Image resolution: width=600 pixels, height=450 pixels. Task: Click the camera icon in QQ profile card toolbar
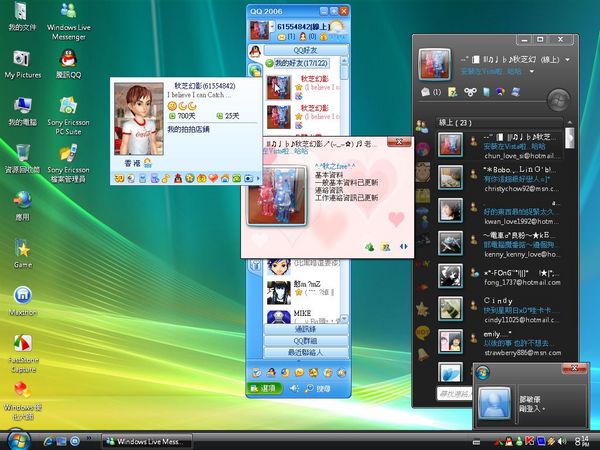[249, 178]
